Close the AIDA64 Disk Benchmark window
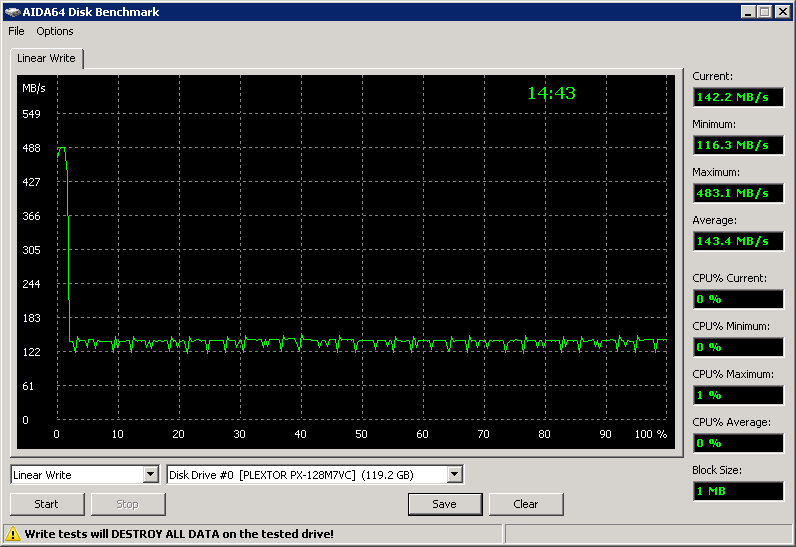This screenshot has width=796, height=547. coord(782,12)
